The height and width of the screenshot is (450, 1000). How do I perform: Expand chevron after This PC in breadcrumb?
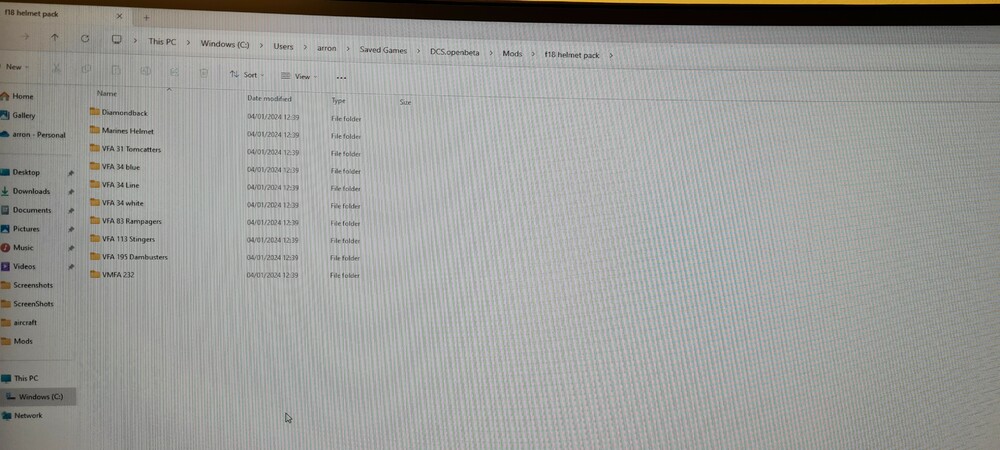click(x=189, y=43)
